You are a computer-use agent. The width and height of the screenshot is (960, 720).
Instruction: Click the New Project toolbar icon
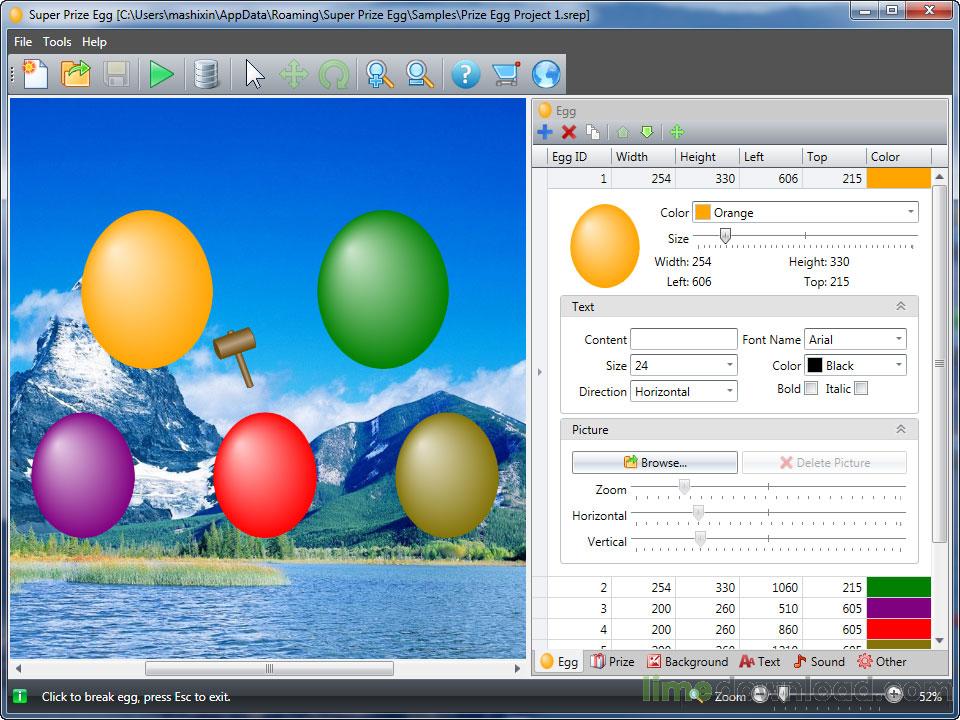click(35, 75)
